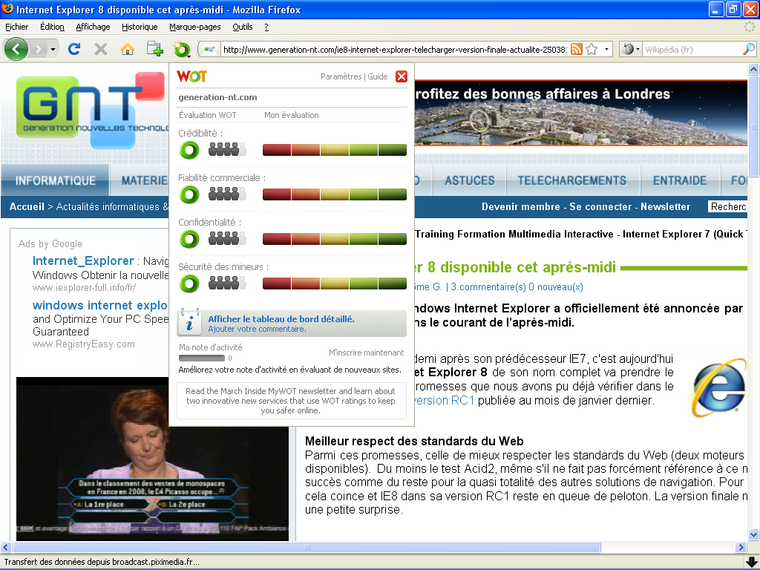Screen dimensions: 760x570
Task: Open the Internet_Explorer Google ad link
Action: 83,261
